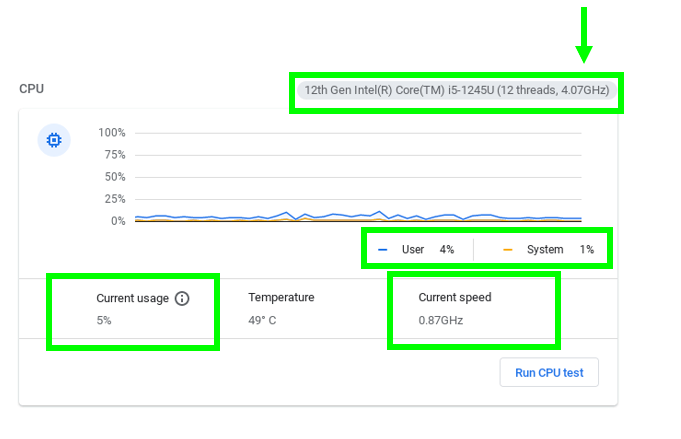Click the User 4% legend text

tap(427, 249)
